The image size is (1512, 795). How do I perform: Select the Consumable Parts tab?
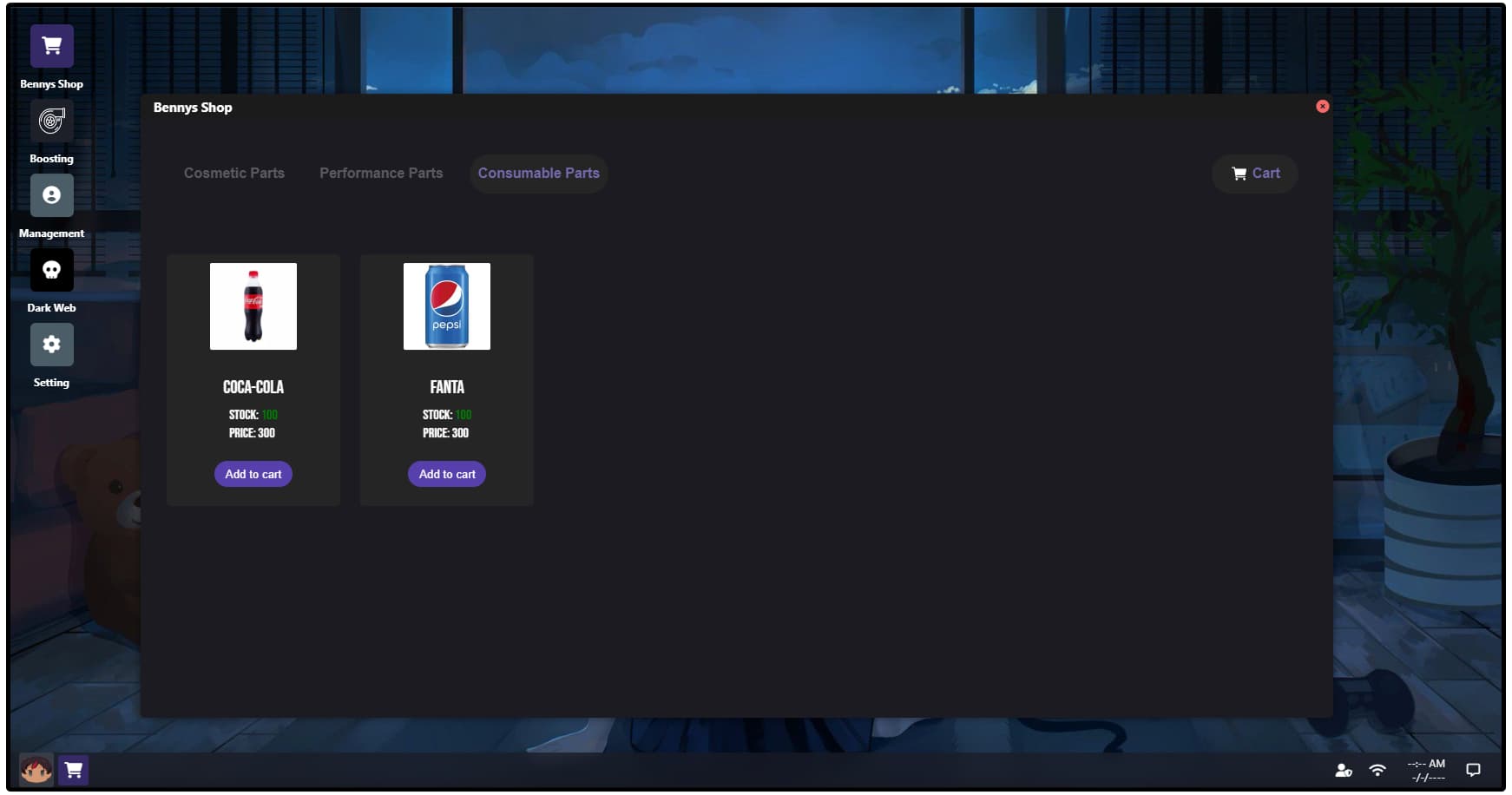539,174
